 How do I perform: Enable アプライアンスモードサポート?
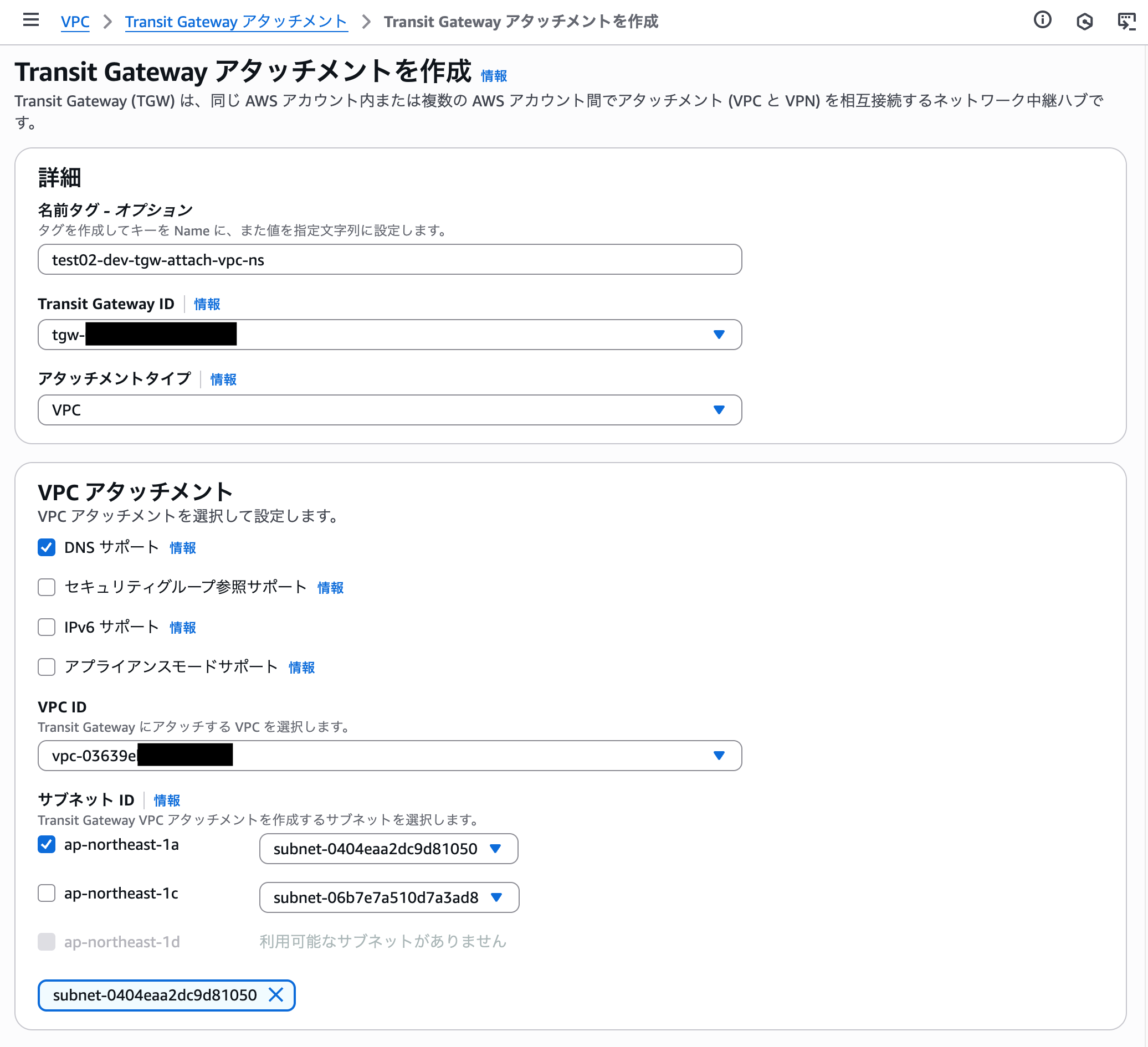46,666
